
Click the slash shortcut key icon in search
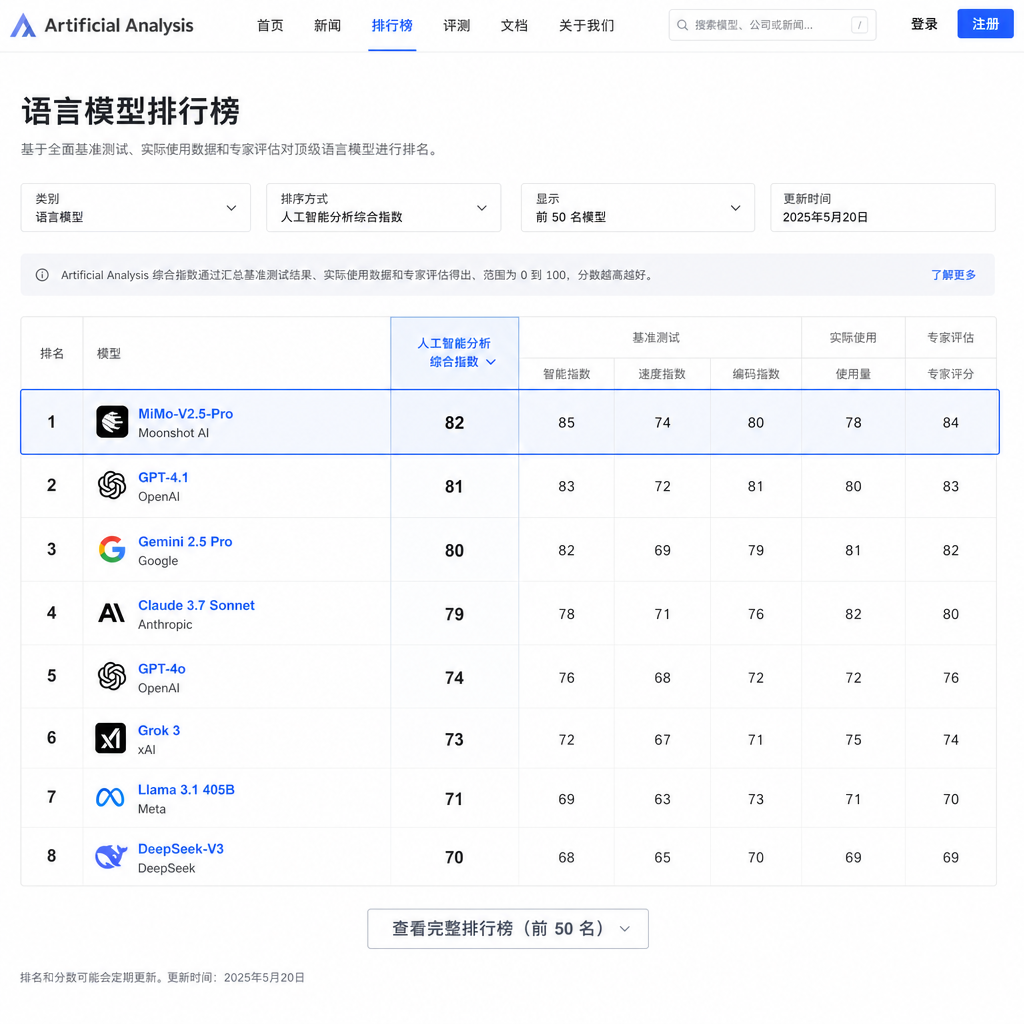point(859,25)
